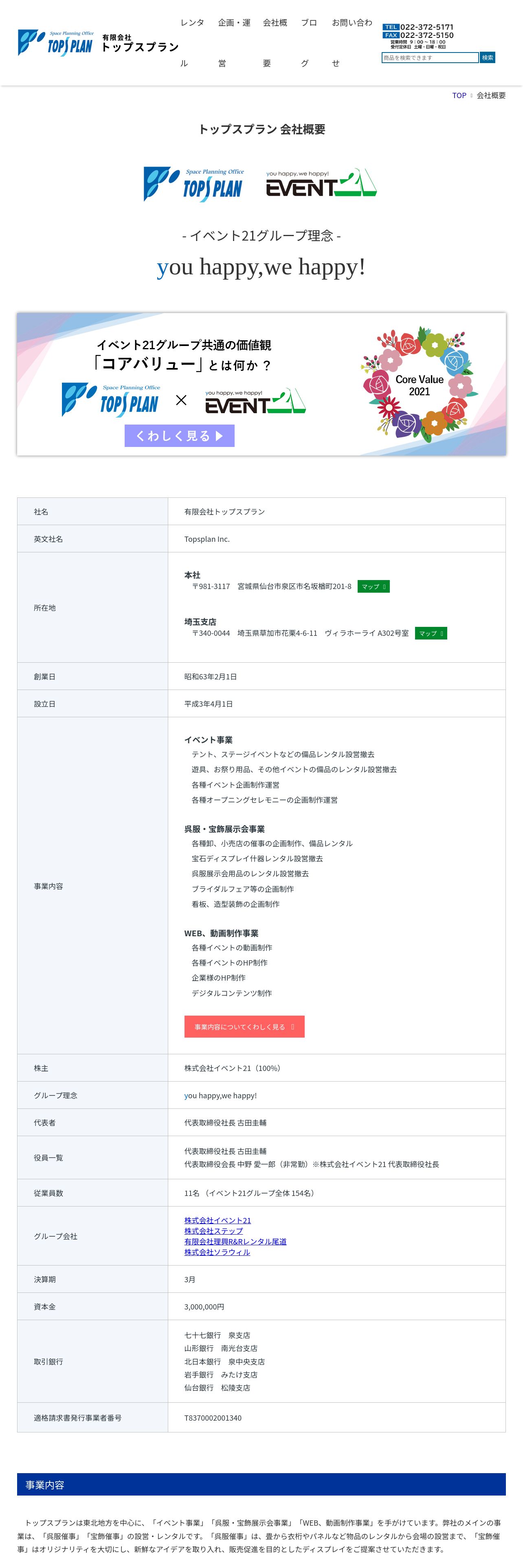Click the 株式会社イベント21（100%） shareholder cell
The image size is (523, 1568).
point(337,1068)
